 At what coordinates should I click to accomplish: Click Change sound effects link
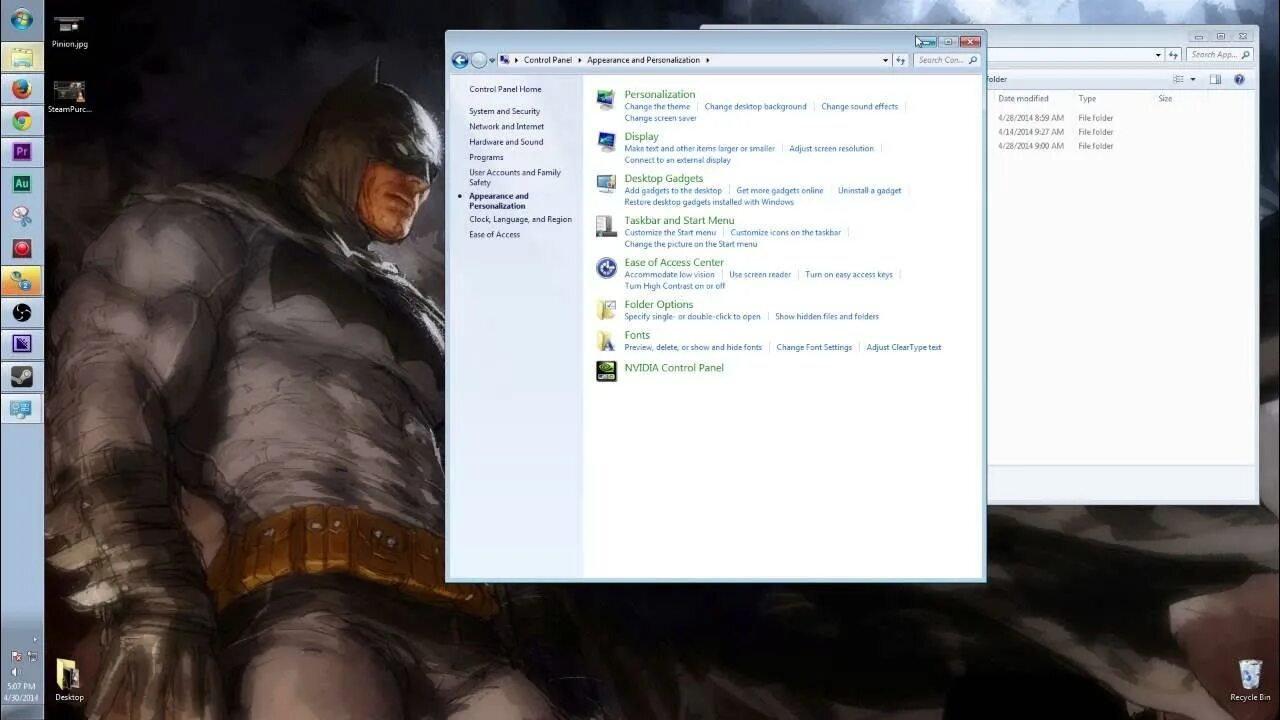(x=859, y=106)
